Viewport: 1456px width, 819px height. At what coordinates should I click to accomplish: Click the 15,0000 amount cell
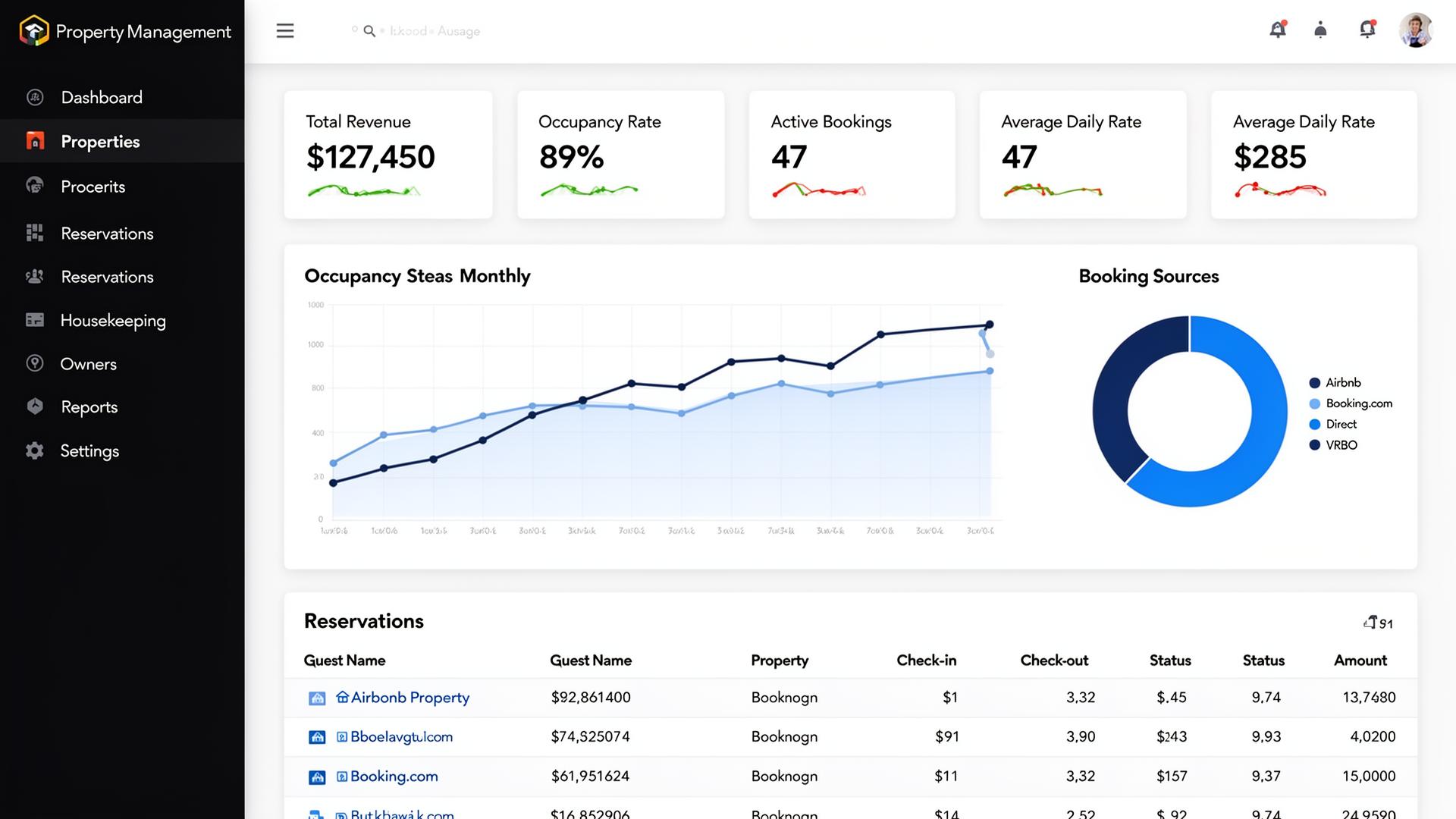1369,777
